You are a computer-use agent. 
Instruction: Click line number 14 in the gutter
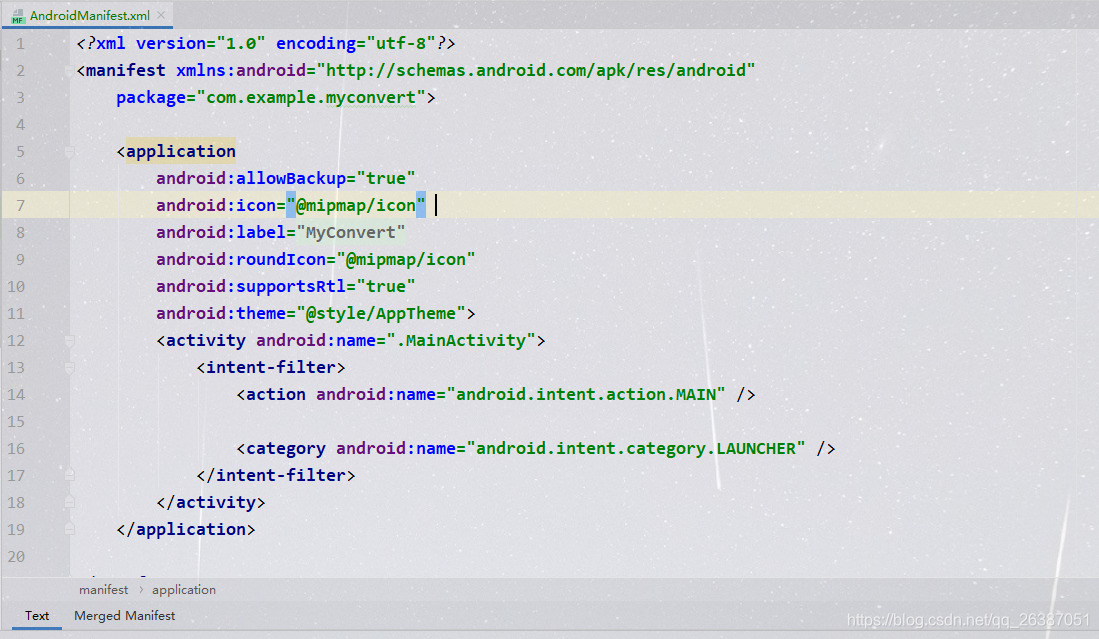tap(16, 394)
